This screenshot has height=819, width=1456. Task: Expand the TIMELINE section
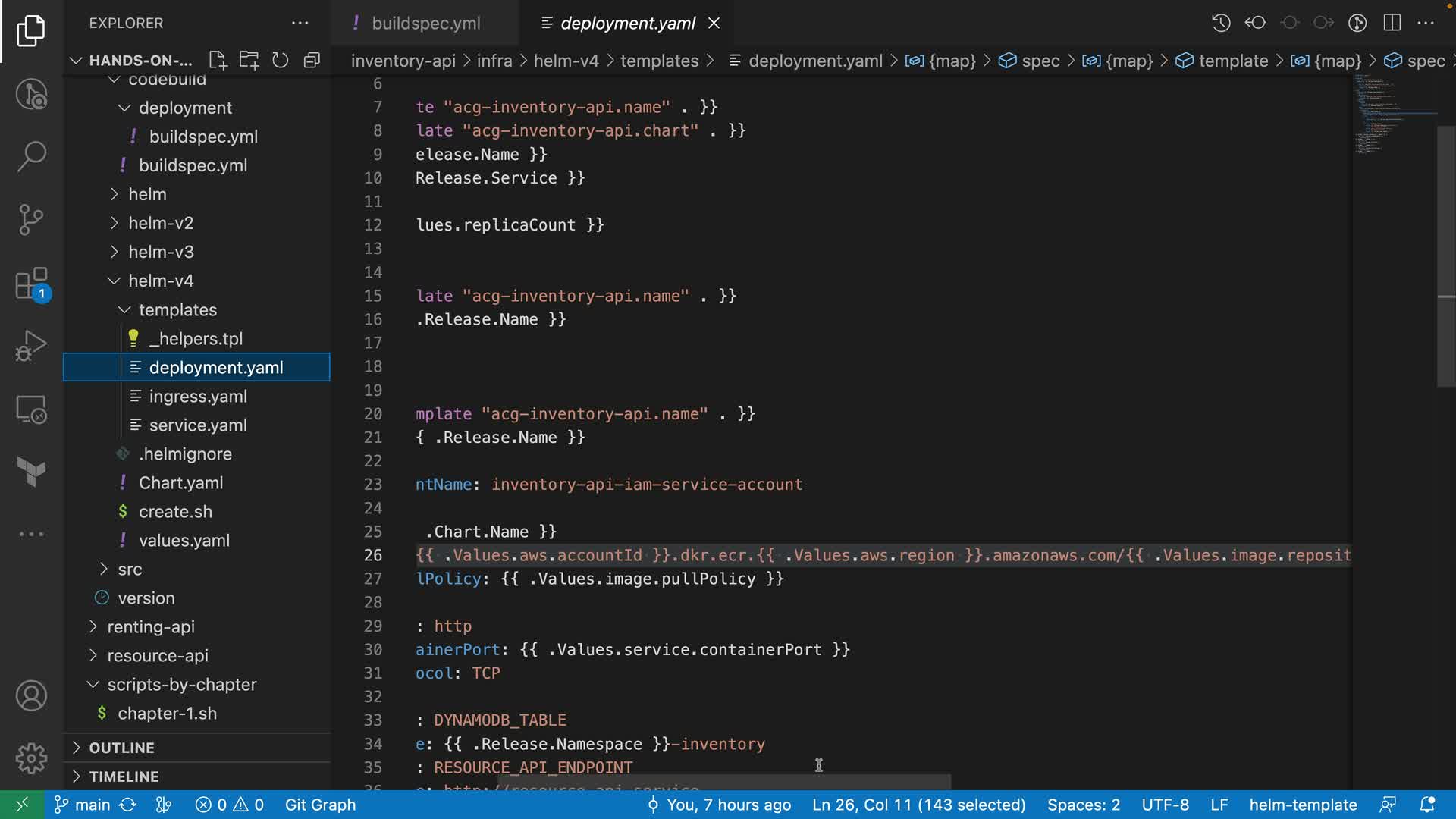[124, 777]
